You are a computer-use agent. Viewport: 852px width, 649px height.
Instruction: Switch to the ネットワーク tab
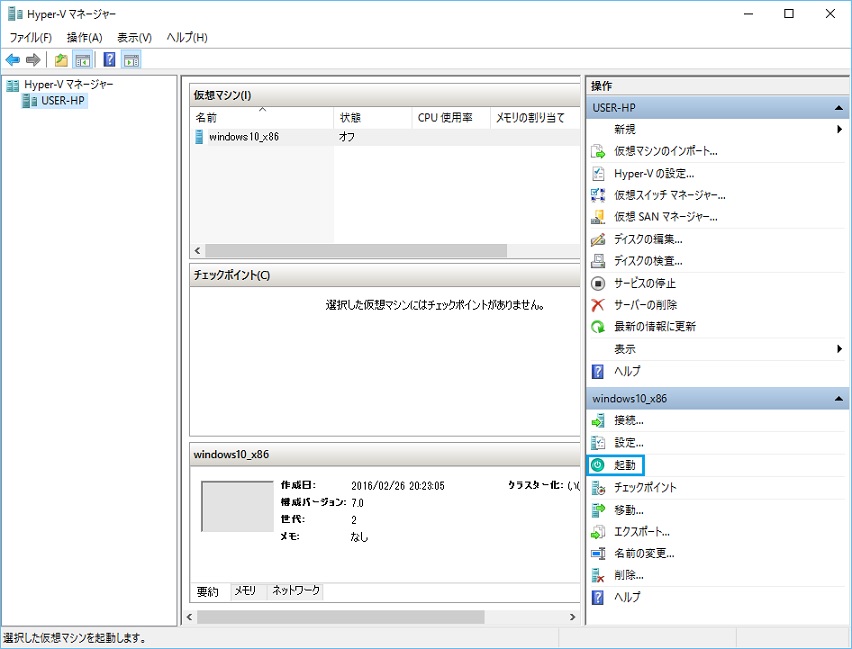296,591
